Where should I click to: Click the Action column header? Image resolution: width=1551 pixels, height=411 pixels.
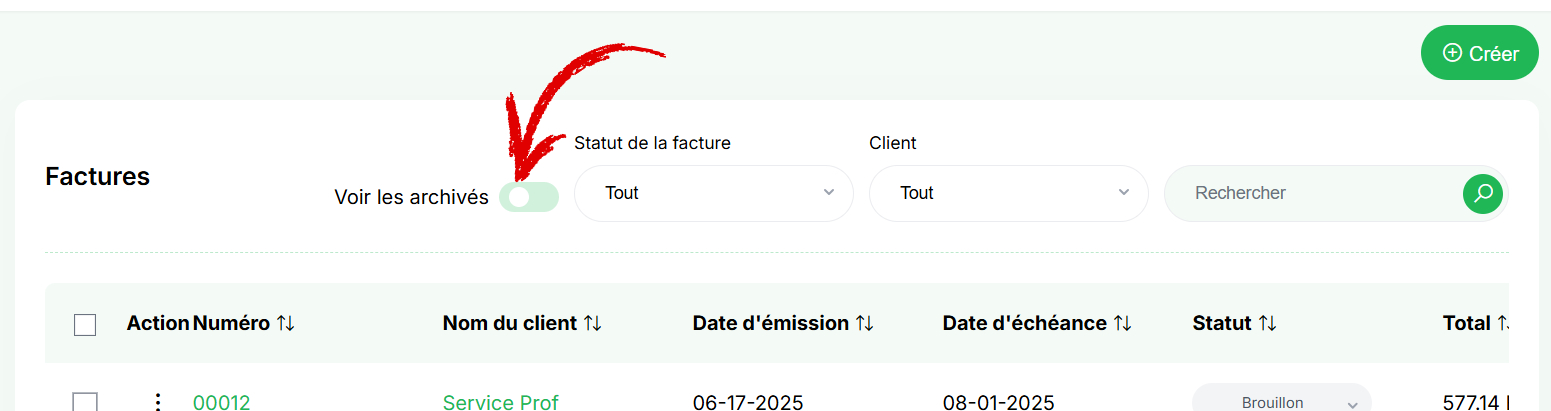(158, 323)
